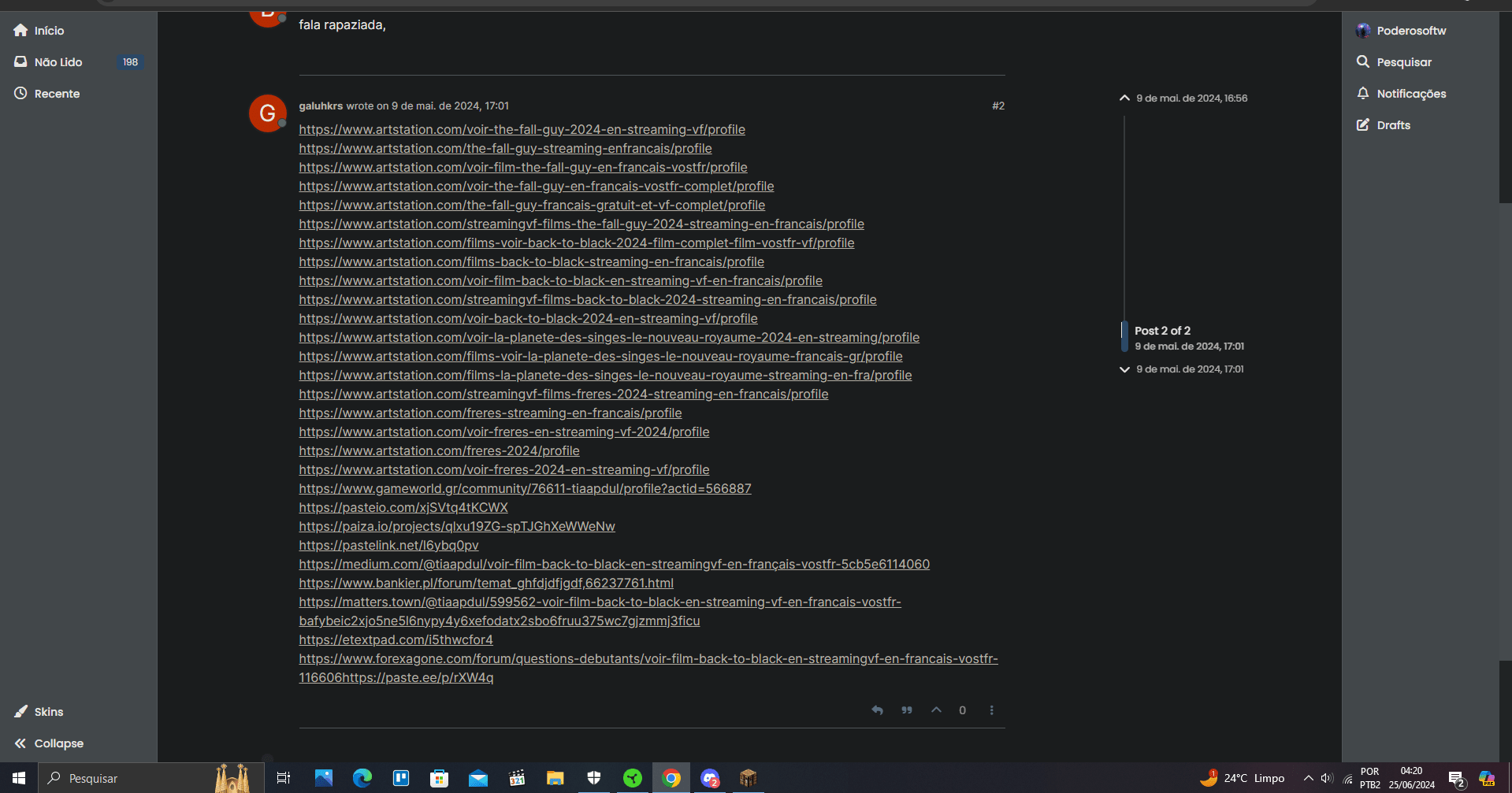Open File Explorer from the taskbar

[x=555, y=778]
